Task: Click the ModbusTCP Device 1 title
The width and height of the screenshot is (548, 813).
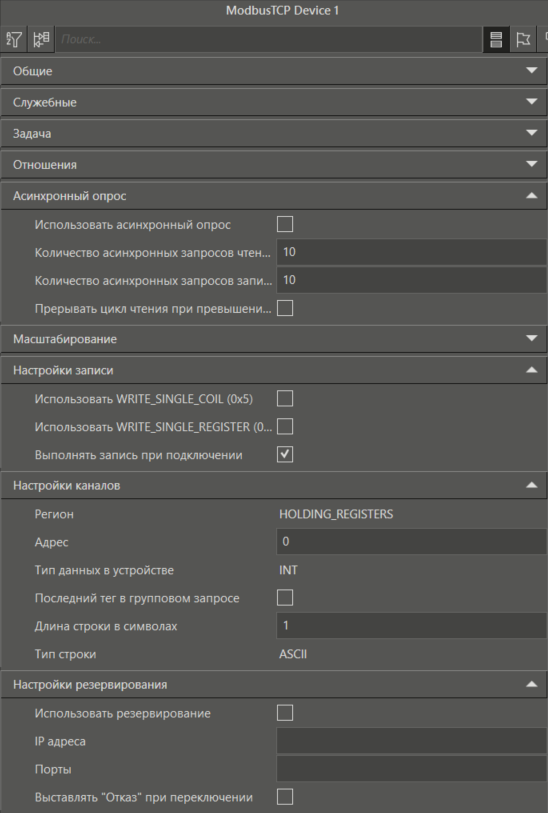Action: [x=283, y=10]
